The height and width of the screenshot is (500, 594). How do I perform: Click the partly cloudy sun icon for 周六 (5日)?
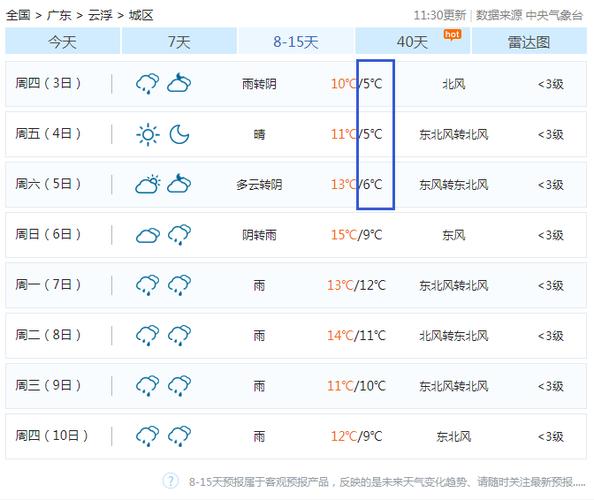(x=148, y=184)
